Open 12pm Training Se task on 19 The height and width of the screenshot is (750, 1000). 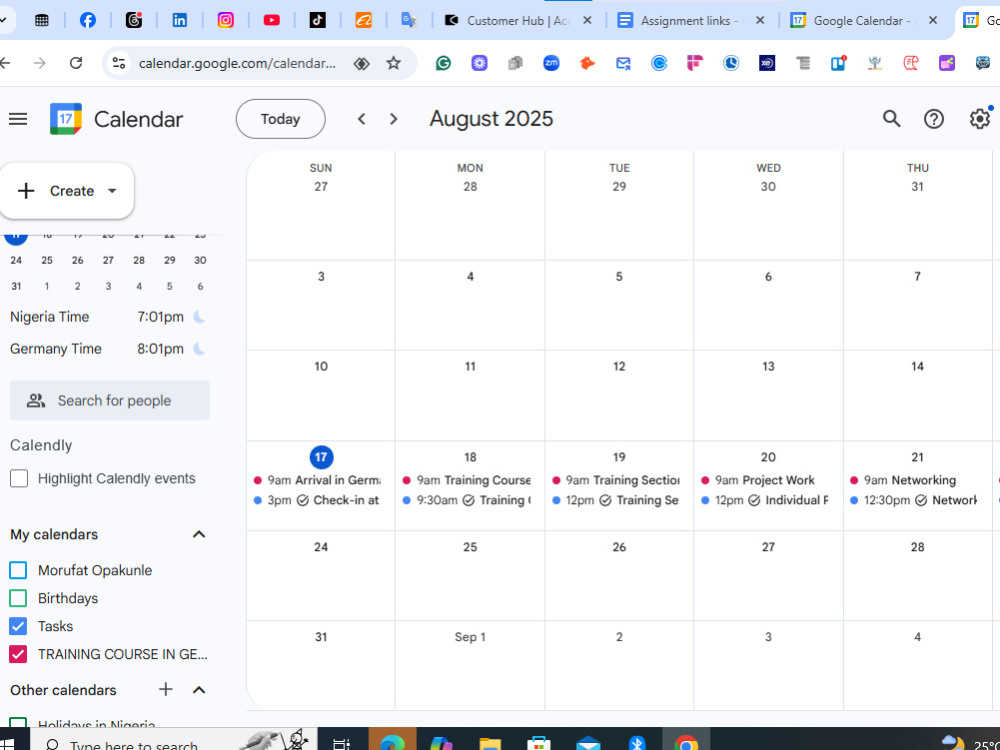pyautogui.click(x=616, y=501)
